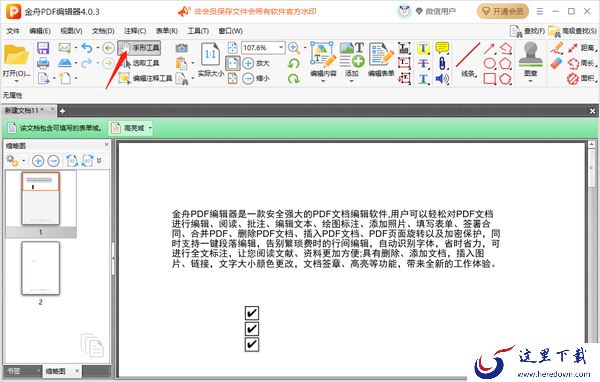This screenshot has width=600, height=382.
Task: Switch to the Bookmarks (书签) panel tab
Action: tap(14, 371)
